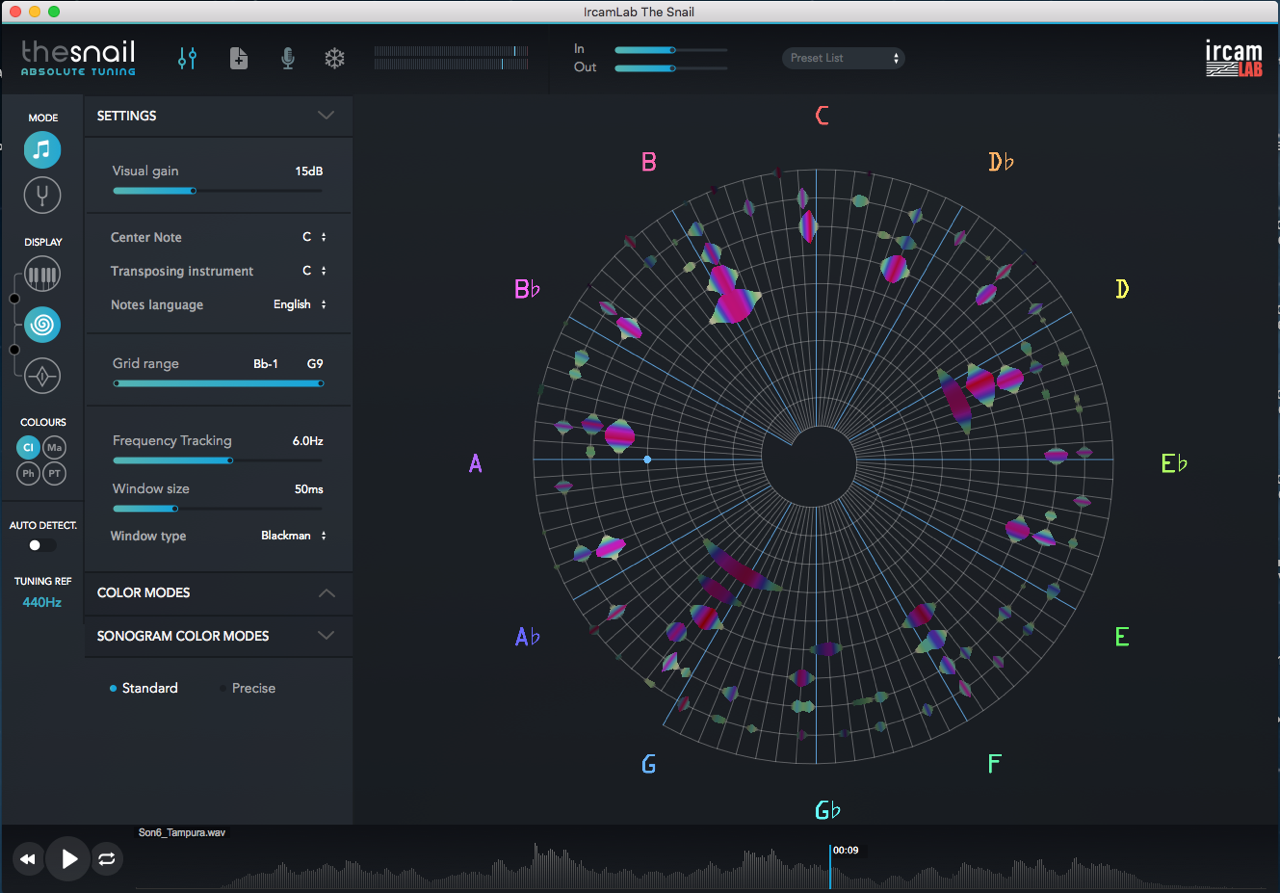Click the Ircam Lab logo
The height and width of the screenshot is (893, 1280).
(x=1233, y=60)
